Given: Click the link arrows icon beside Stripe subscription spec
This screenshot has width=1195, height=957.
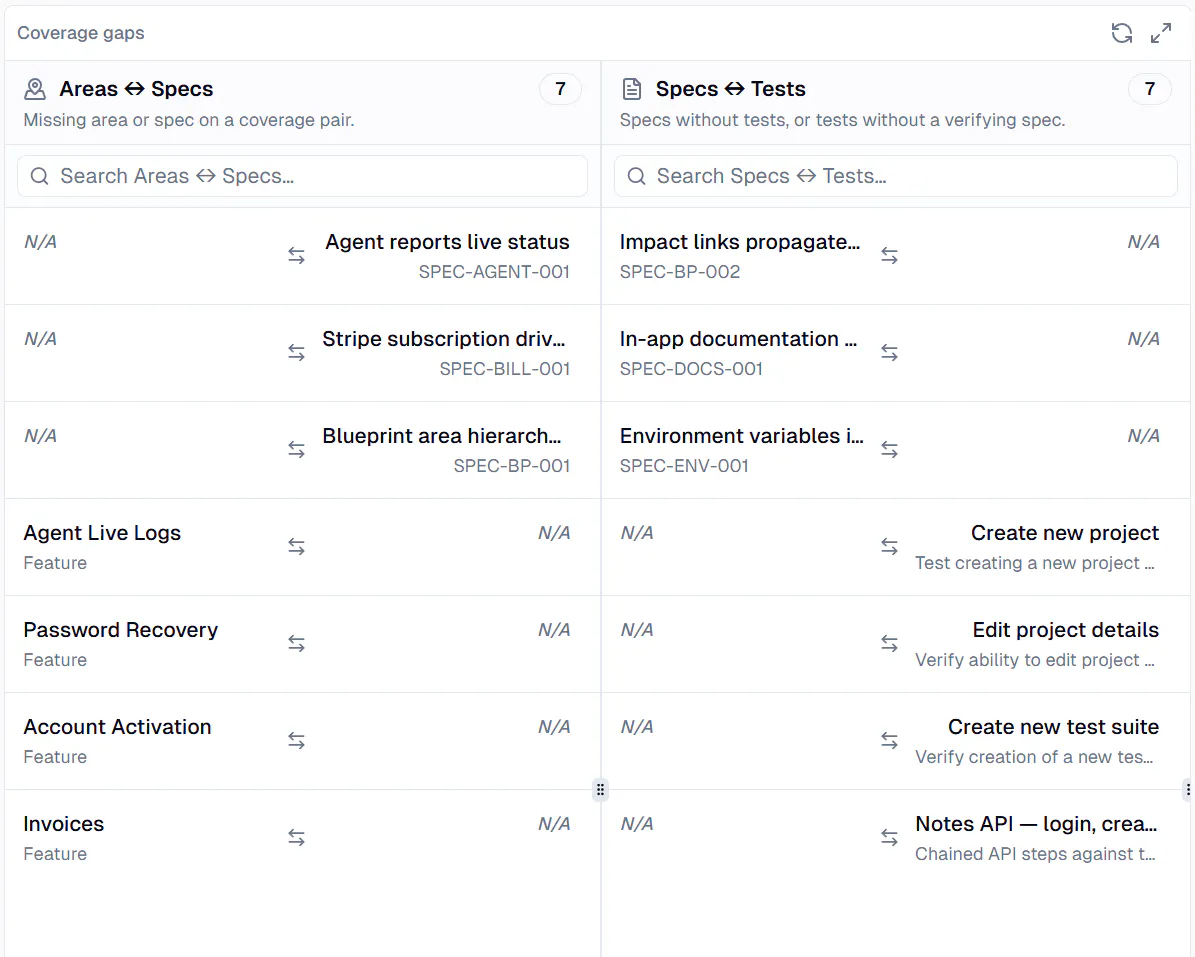Looking at the screenshot, I should (296, 352).
